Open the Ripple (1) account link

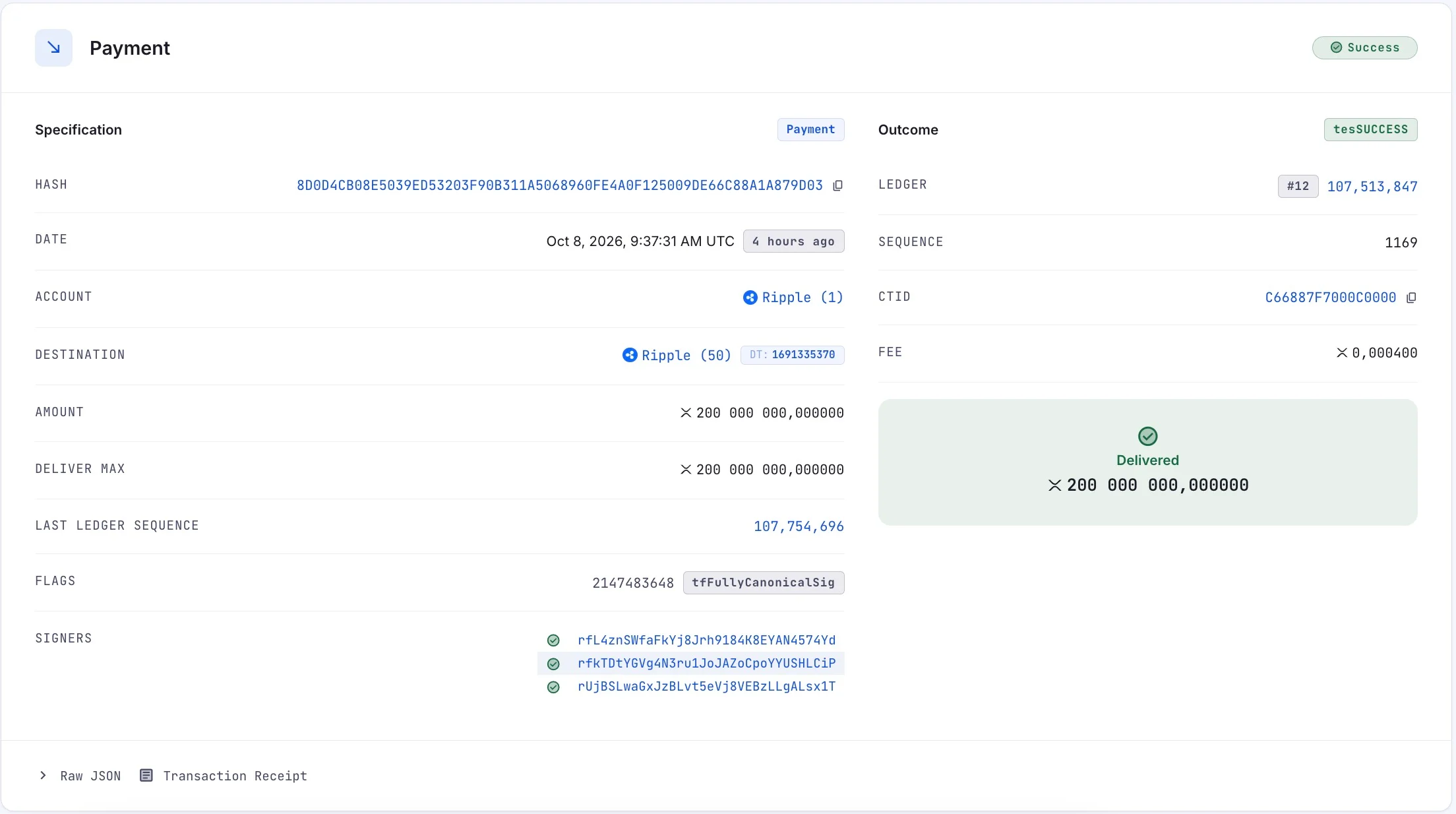803,297
